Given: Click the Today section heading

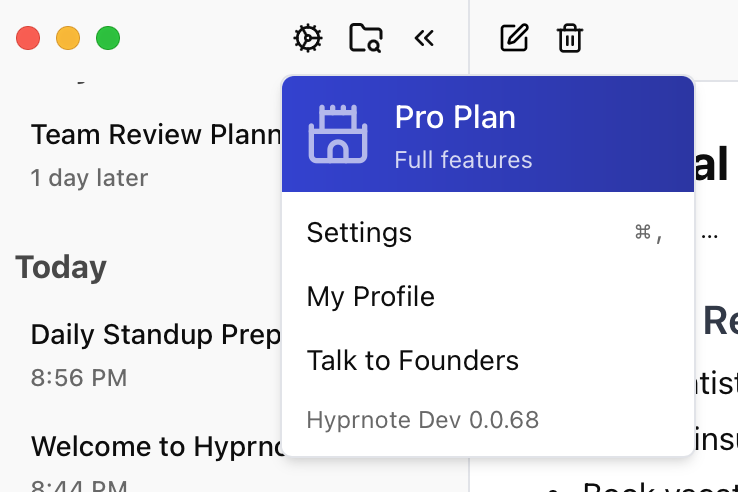Looking at the screenshot, I should point(61,267).
